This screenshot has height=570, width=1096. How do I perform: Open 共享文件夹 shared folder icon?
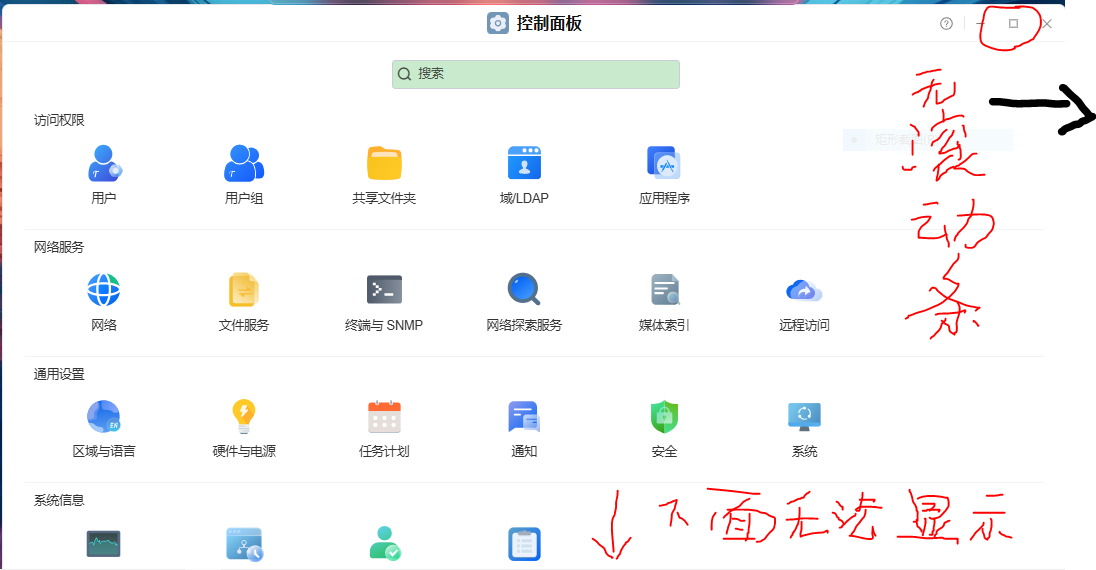coord(384,164)
